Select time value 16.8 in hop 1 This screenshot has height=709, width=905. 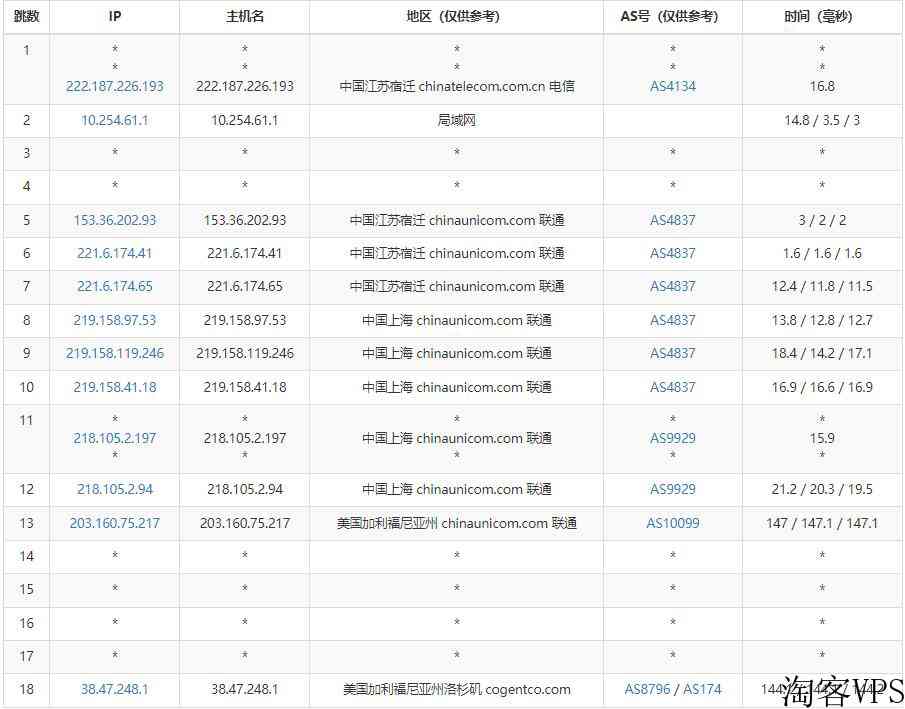click(x=822, y=87)
